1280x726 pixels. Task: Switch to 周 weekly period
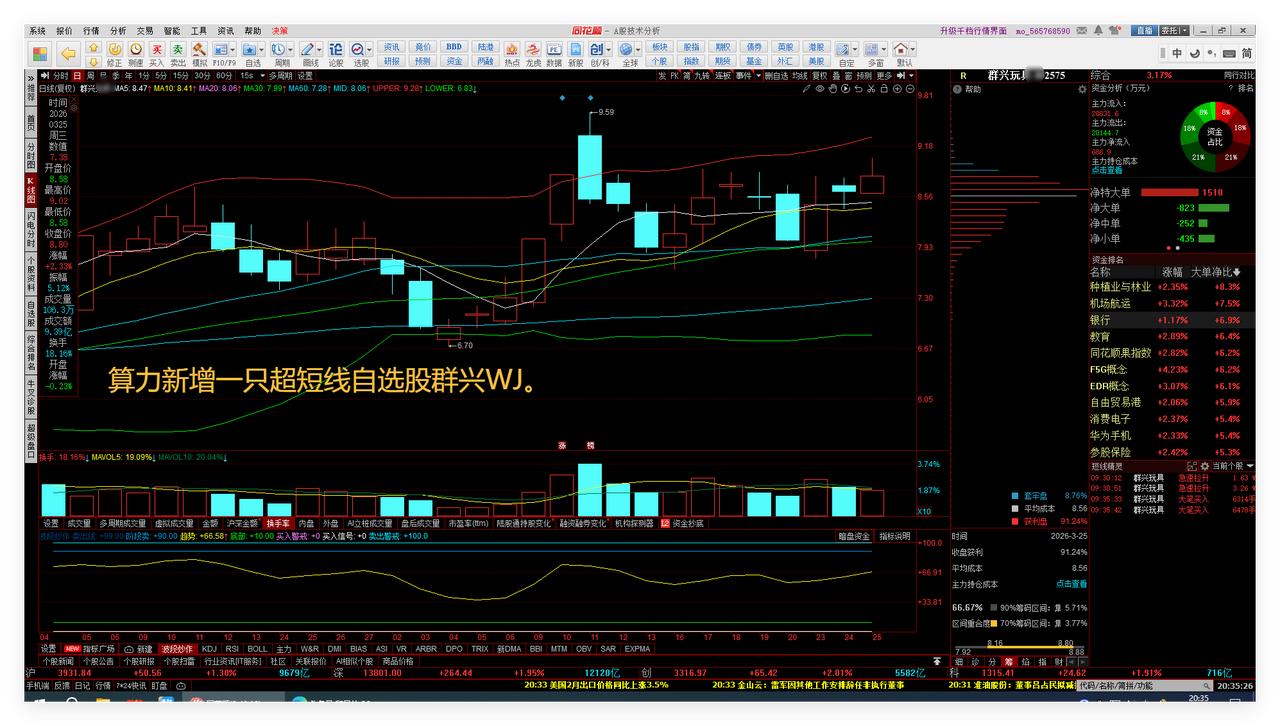coord(90,75)
